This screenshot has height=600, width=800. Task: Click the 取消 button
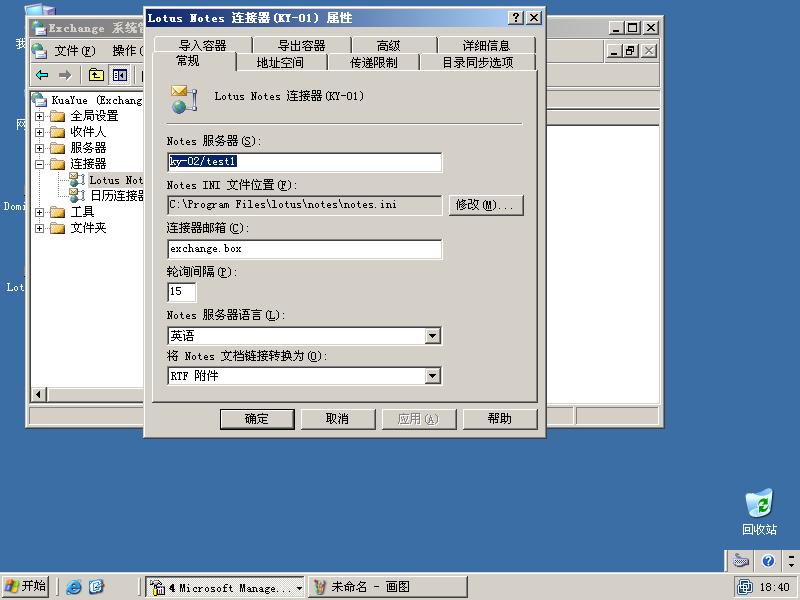click(338, 419)
